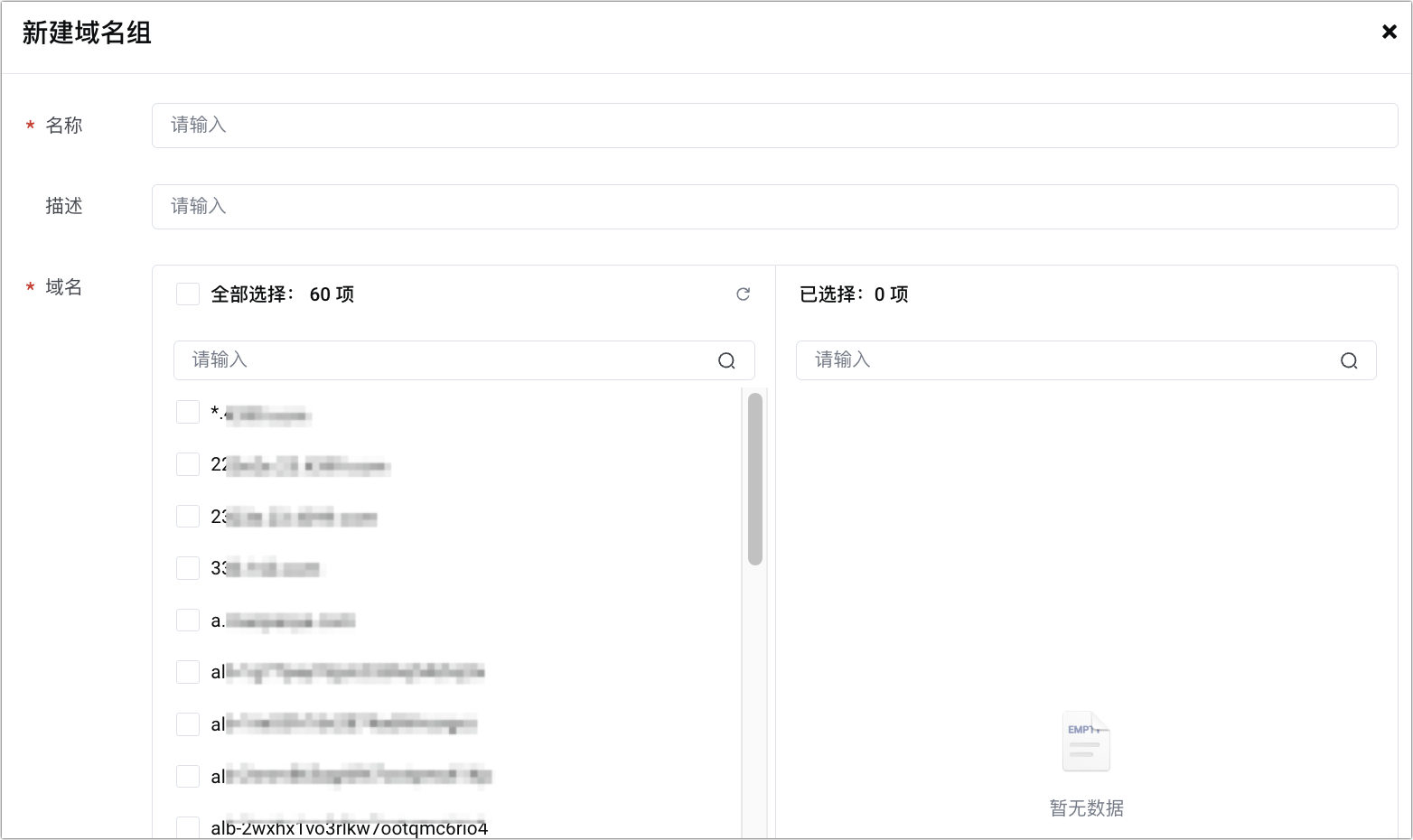Image resolution: width=1413 pixels, height=840 pixels.
Task: Tick checkbox for domain starting with *.
Action: pyautogui.click(x=188, y=412)
